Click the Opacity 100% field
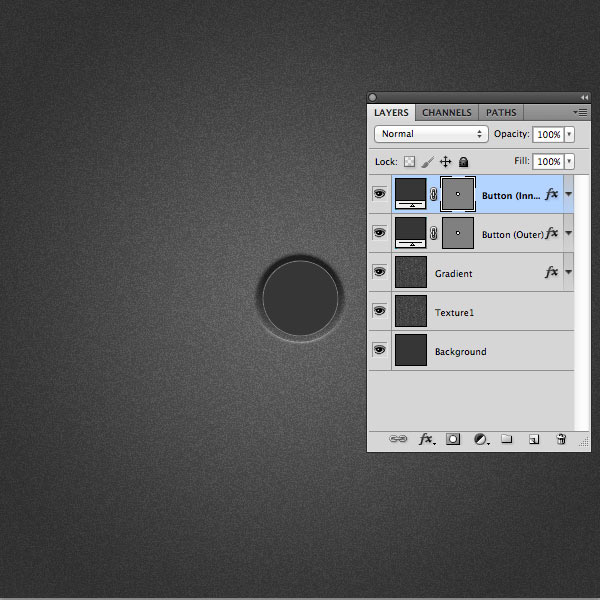Screen dimensions: 600x600 click(548, 134)
